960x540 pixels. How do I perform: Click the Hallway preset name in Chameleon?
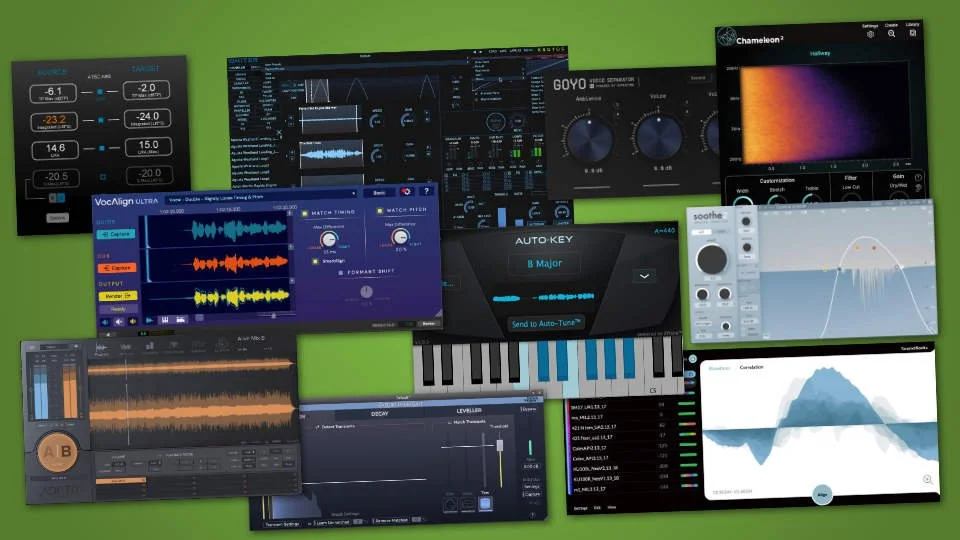(820, 53)
